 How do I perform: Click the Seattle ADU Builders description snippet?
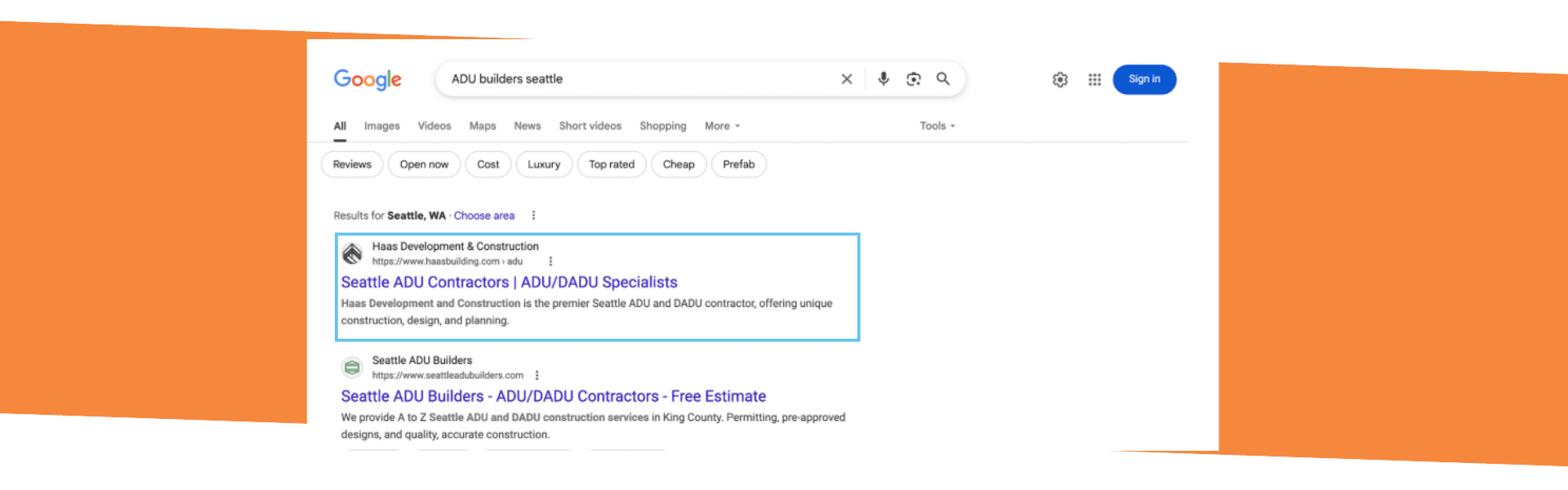(x=593, y=425)
